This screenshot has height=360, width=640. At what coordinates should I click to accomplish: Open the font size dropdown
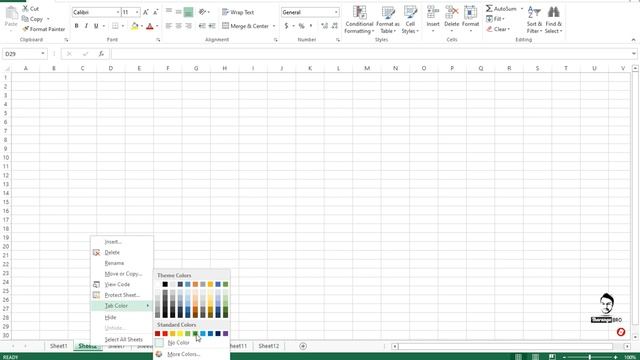137,12
